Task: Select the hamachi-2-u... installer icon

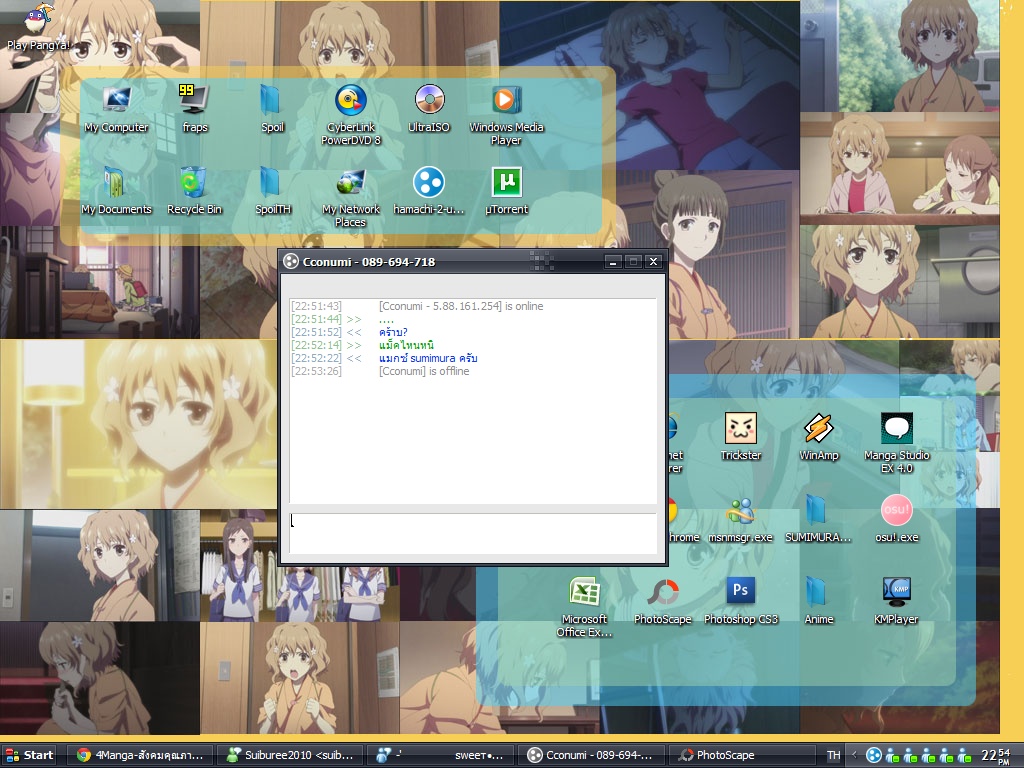Action: (x=429, y=191)
